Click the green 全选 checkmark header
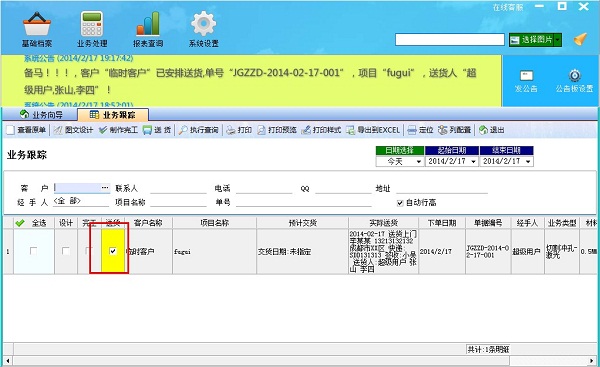The width and height of the screenshot is (600, 367). coord(20,223)
